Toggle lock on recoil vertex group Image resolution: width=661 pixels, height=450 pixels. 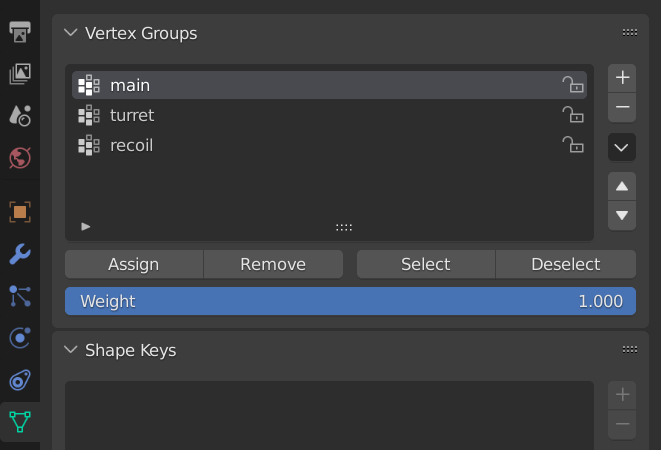(573, 145)
